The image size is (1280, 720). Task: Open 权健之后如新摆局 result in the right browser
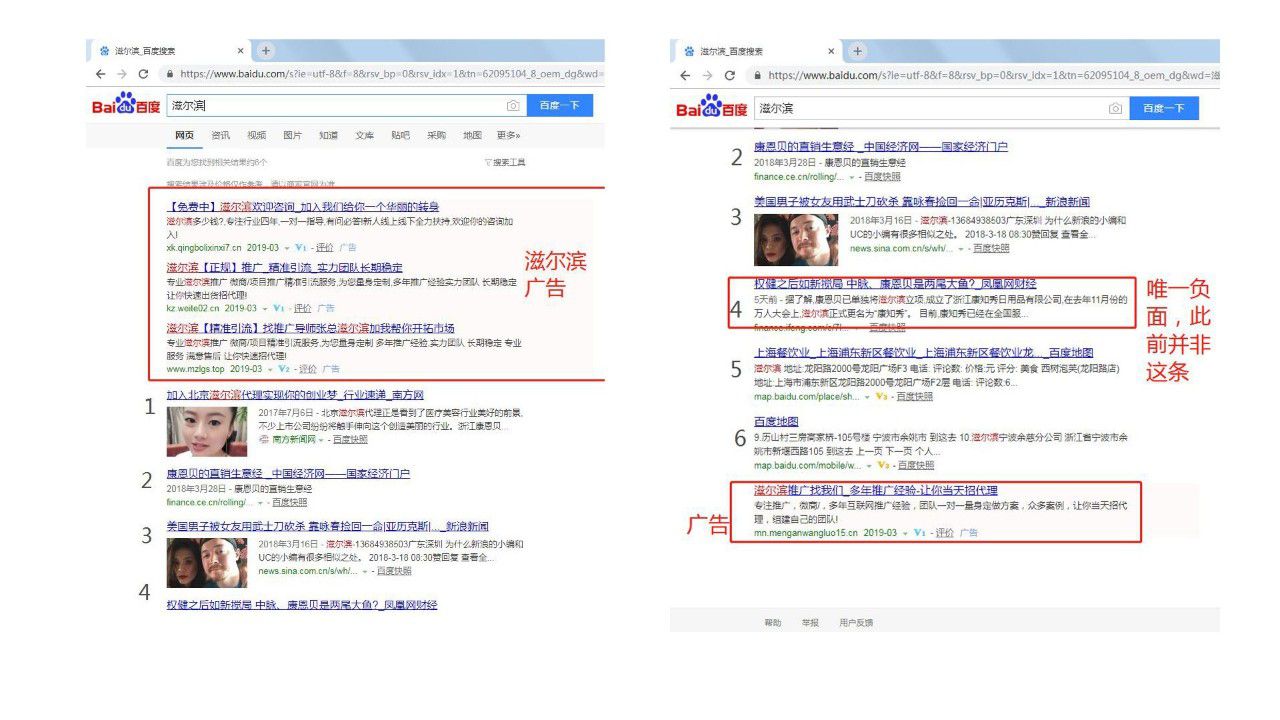895,284
